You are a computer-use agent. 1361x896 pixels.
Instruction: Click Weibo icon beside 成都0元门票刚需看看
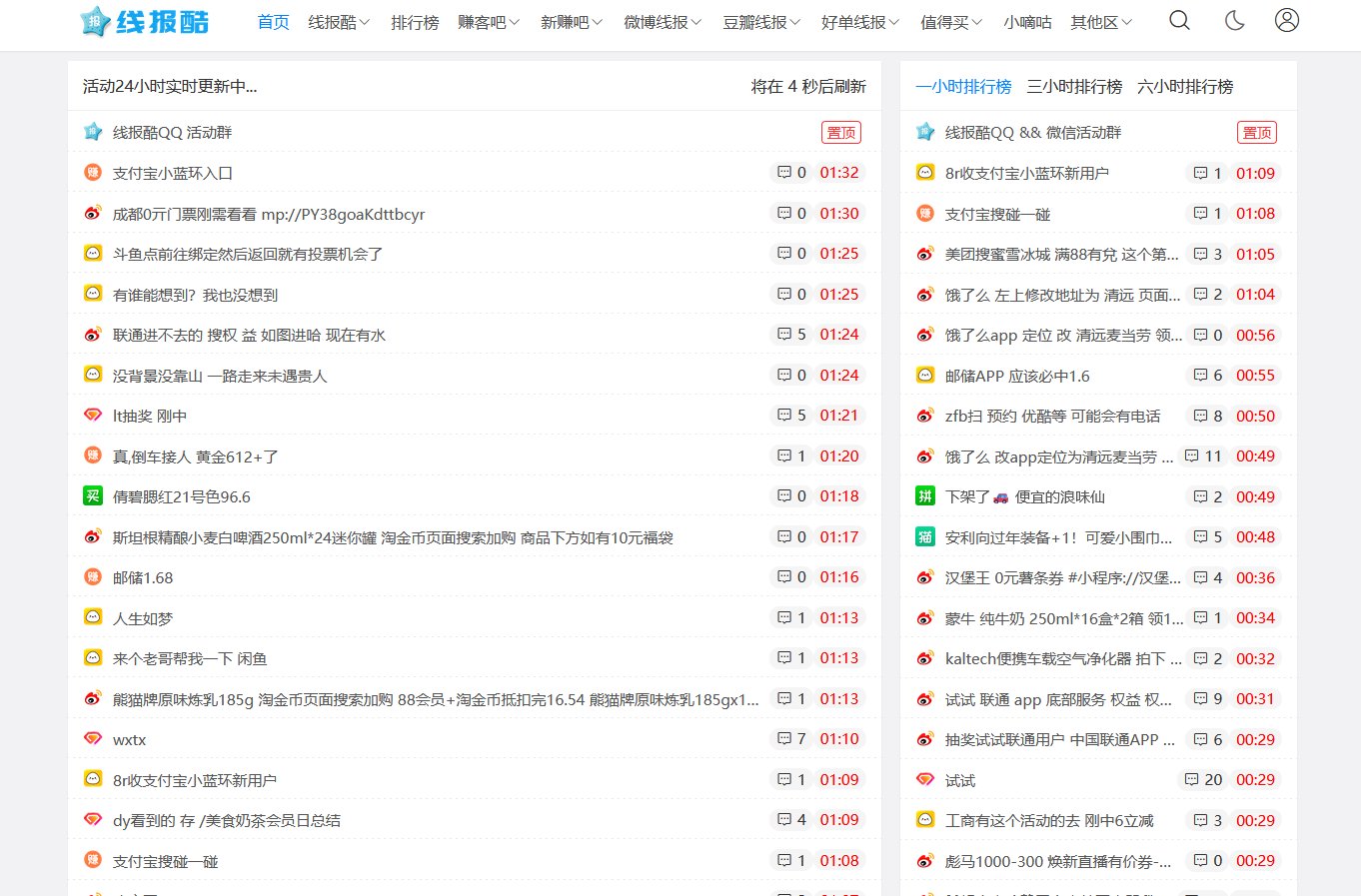point(93,213)
